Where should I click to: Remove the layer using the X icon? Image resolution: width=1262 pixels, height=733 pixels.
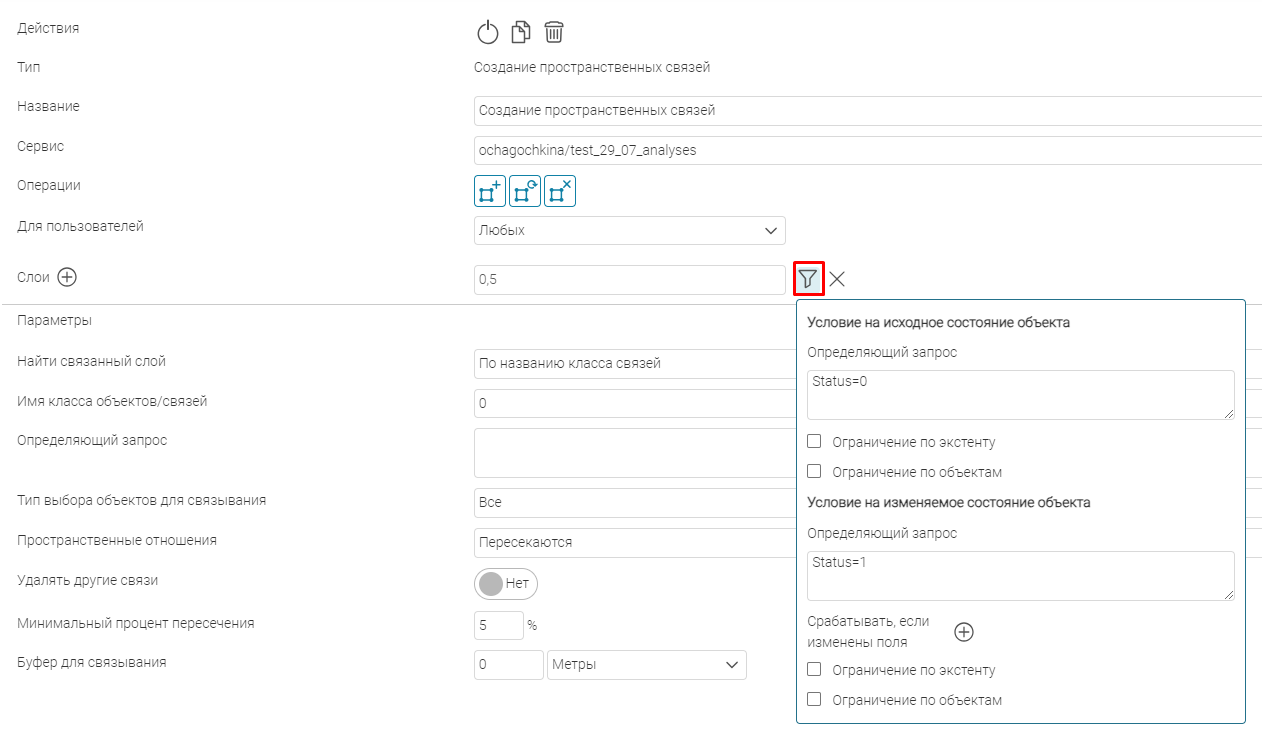pyautogui.click(x=837, y=279)
